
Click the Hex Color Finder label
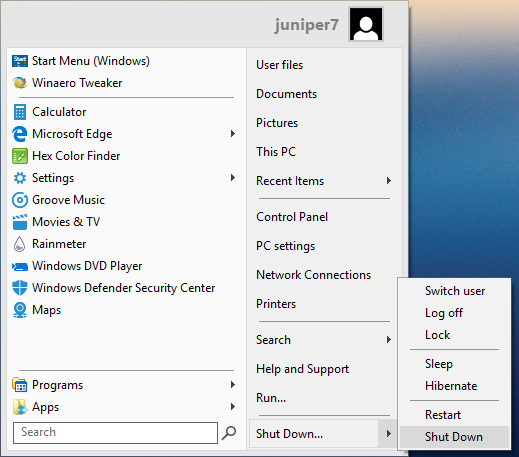76,156
